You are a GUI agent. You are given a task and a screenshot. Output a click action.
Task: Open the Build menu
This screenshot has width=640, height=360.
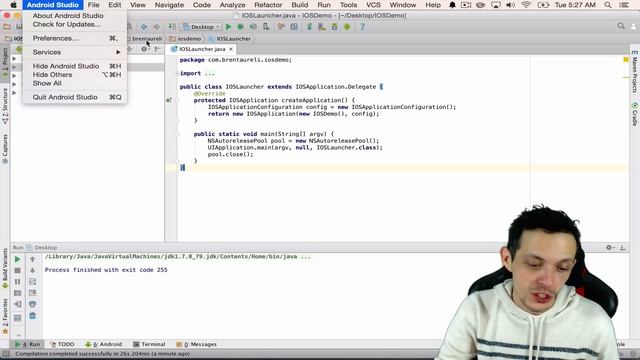pyautogui.click(x=300, y=5)
